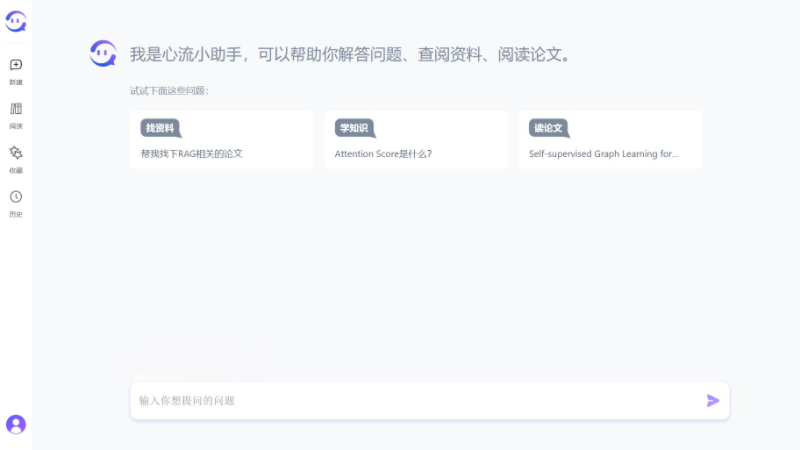Click the 收藏 text label in the sidebar
Viewport: 800px width, 450px height.
[16, 170]
